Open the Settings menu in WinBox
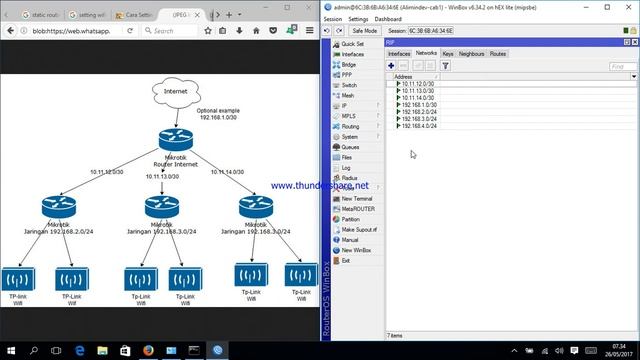This screenshot has height=360, width=640. pos(358,19)
